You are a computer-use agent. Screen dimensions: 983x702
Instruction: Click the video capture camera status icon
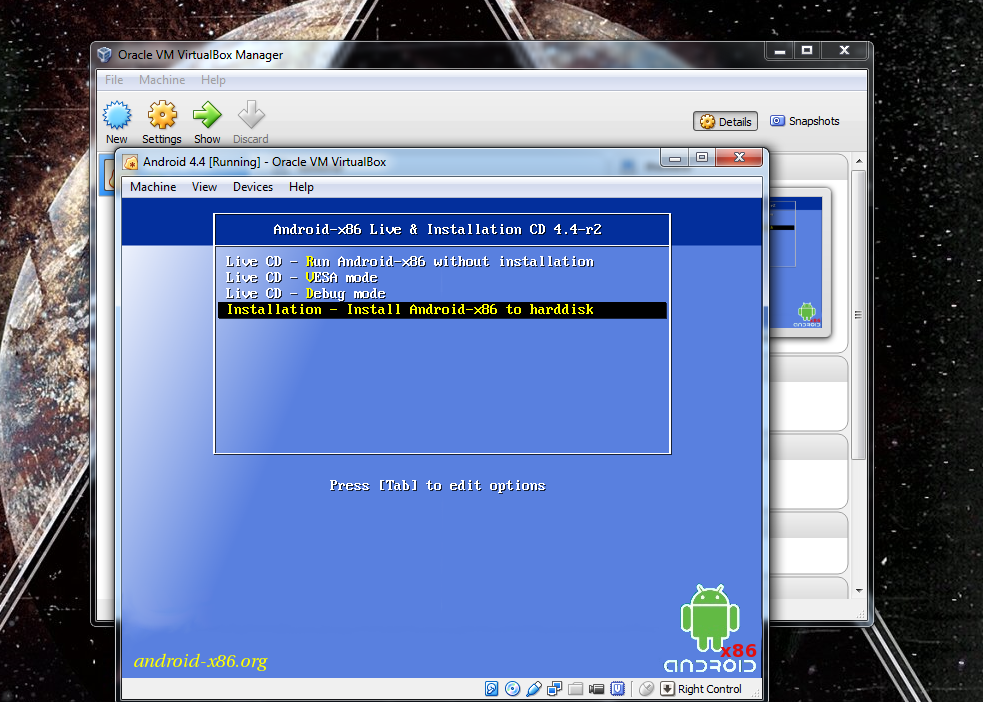(x=596, y=689)
